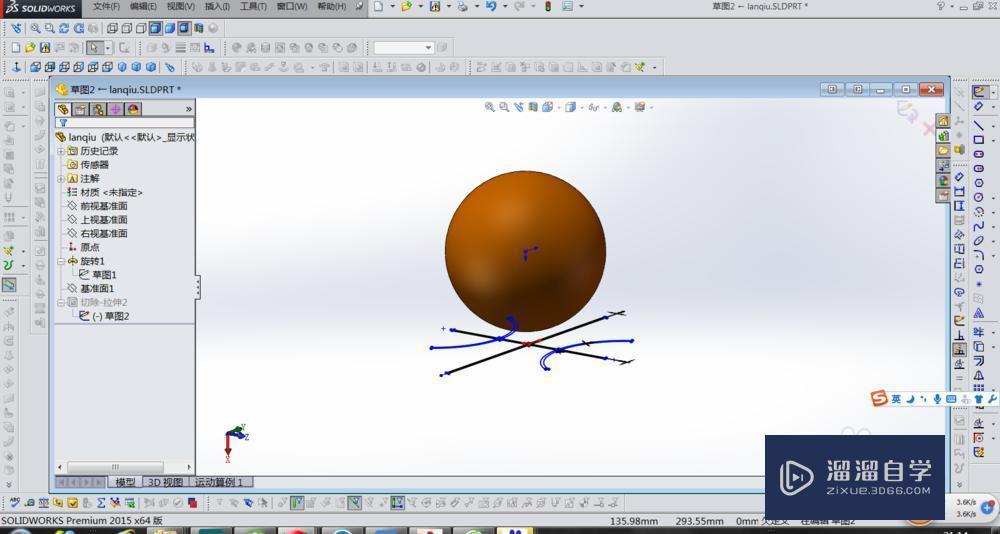Open the 编辑(E) menu

143,6
